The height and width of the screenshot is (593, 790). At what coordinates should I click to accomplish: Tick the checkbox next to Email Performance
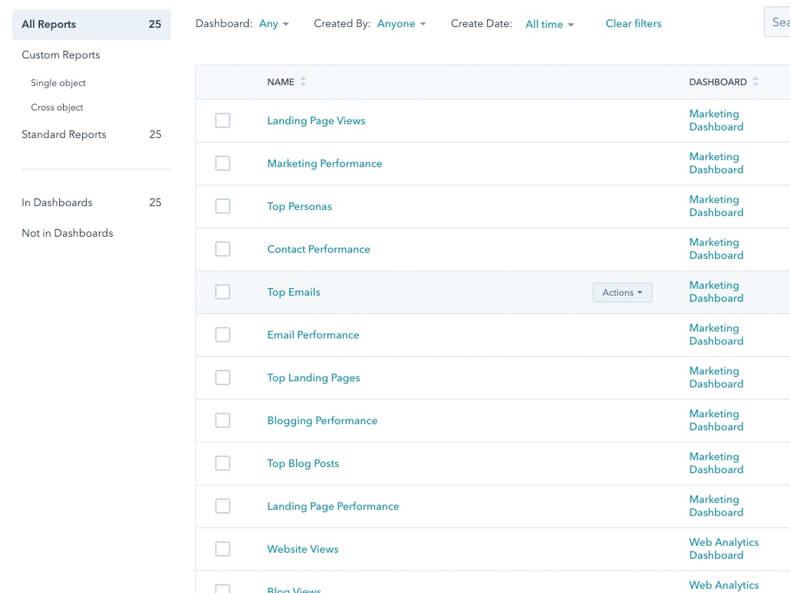[x=222, y=335]
